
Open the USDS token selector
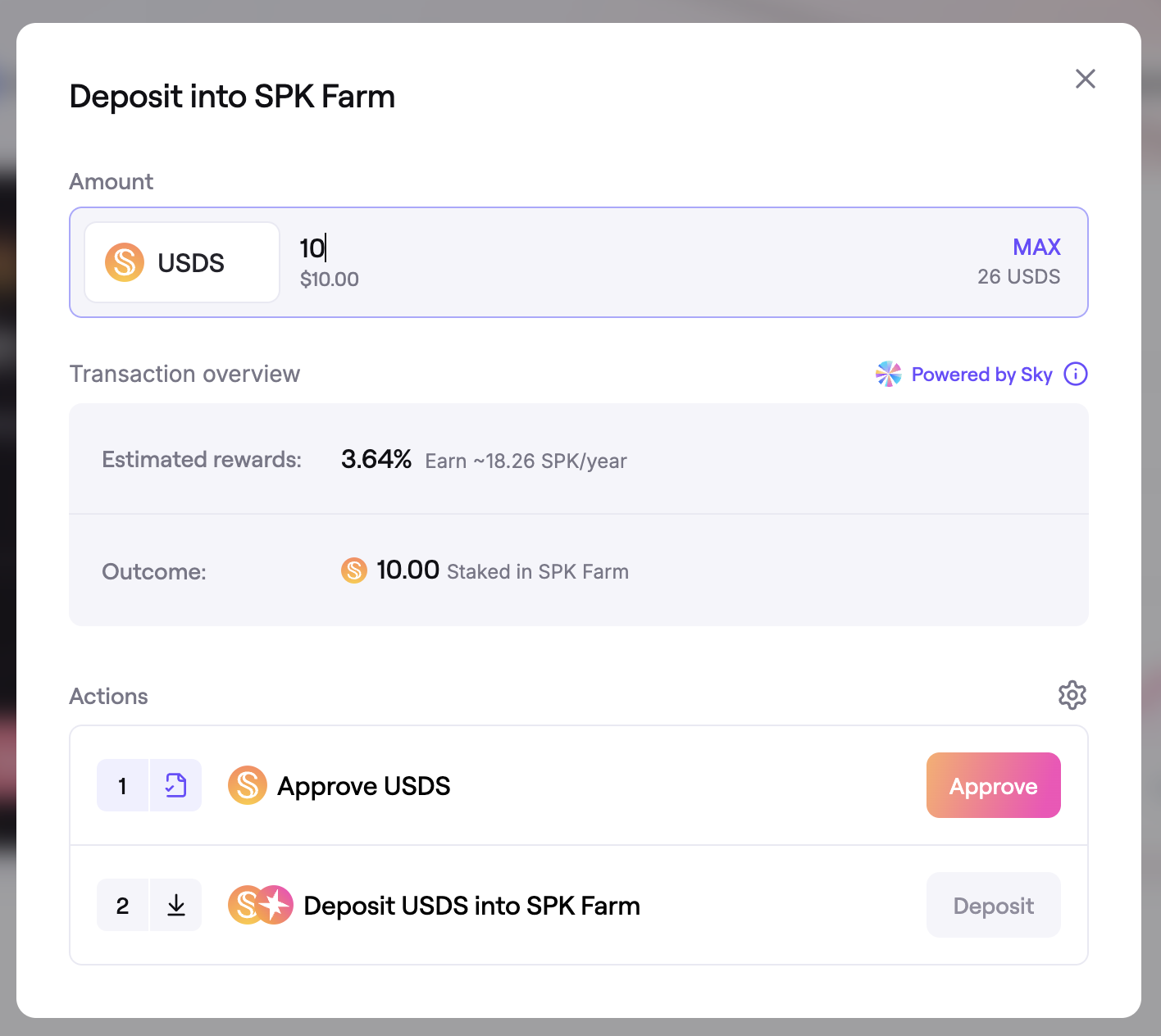tap(182, 262)
